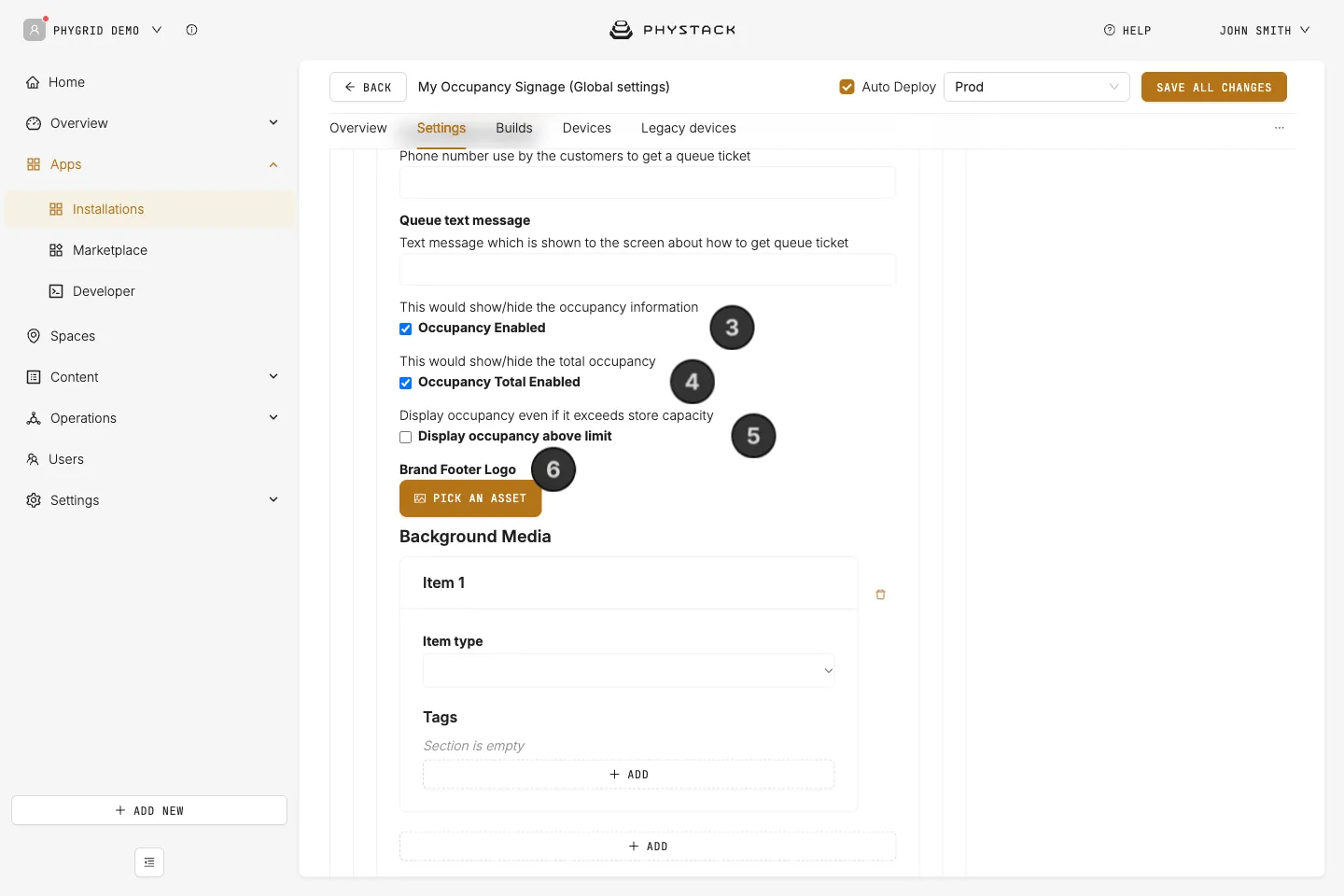Screen dimensions: 1344x896
Task: Enable Display occupancy above limit checkbox
Action: pyautogui.click(x=406, y=437)
